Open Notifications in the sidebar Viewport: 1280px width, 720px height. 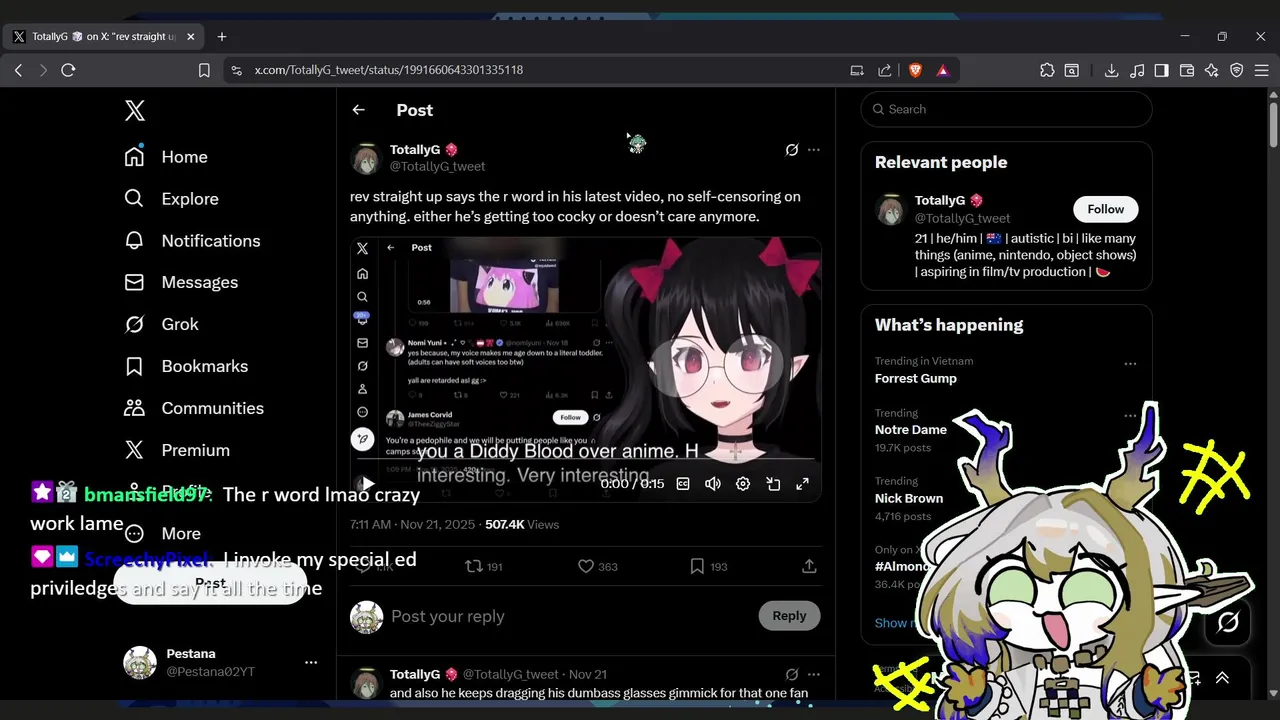(192, 241)
